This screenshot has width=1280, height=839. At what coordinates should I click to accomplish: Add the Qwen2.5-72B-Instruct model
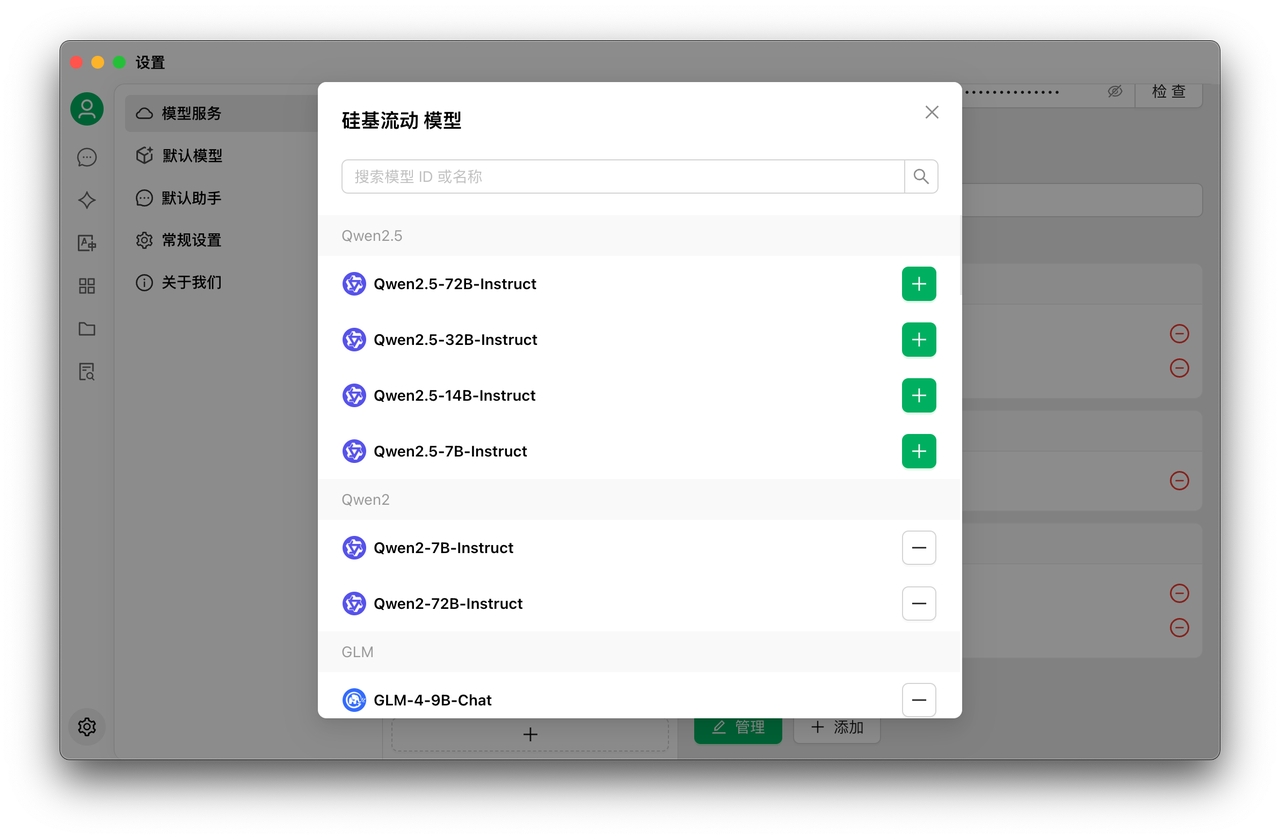[x=919, y=284]
